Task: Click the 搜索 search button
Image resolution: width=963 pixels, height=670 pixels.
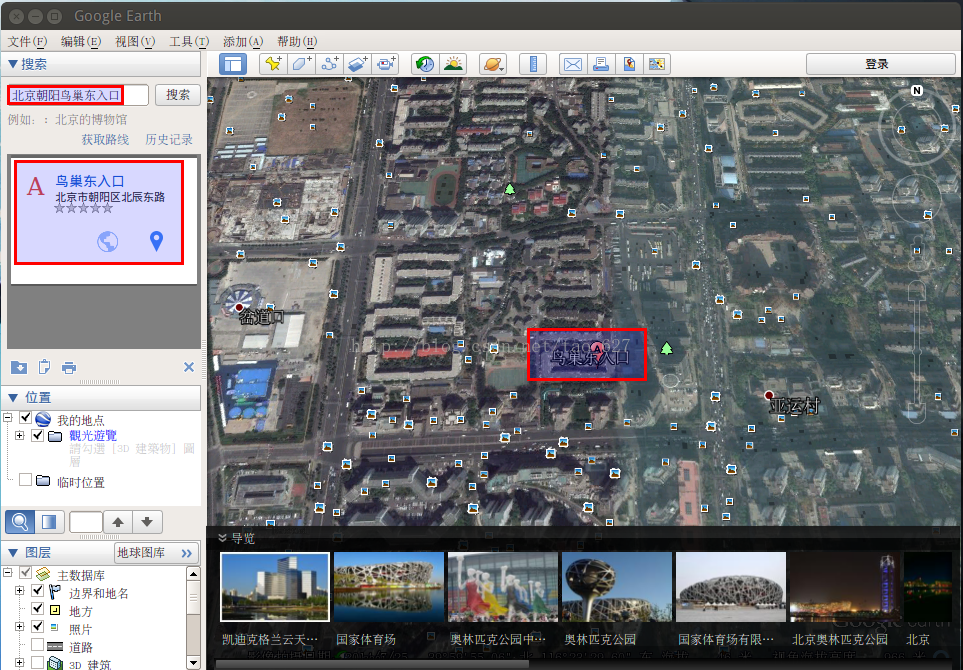Action: [x=177, y=95]
